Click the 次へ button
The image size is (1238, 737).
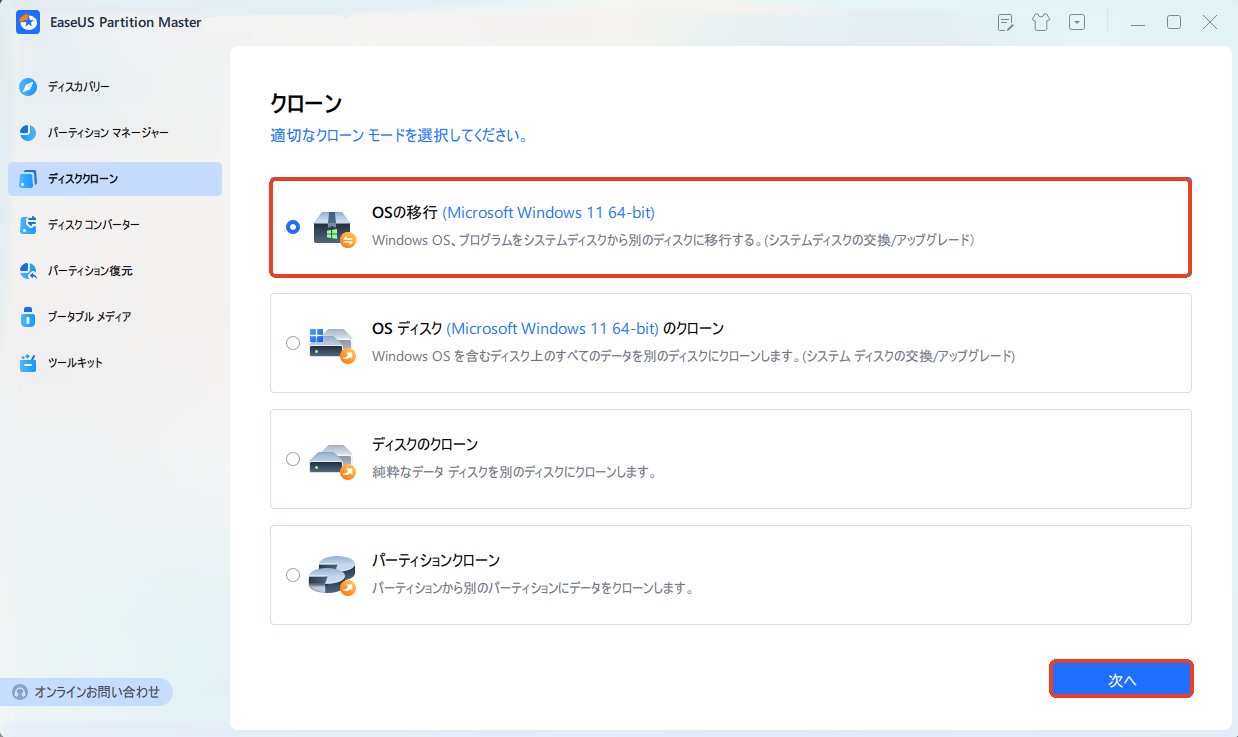(1121, 680)
